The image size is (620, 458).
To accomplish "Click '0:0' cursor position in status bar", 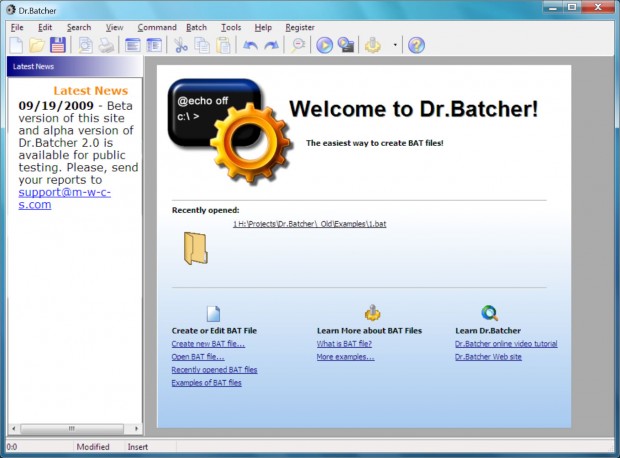I will 12,447.
